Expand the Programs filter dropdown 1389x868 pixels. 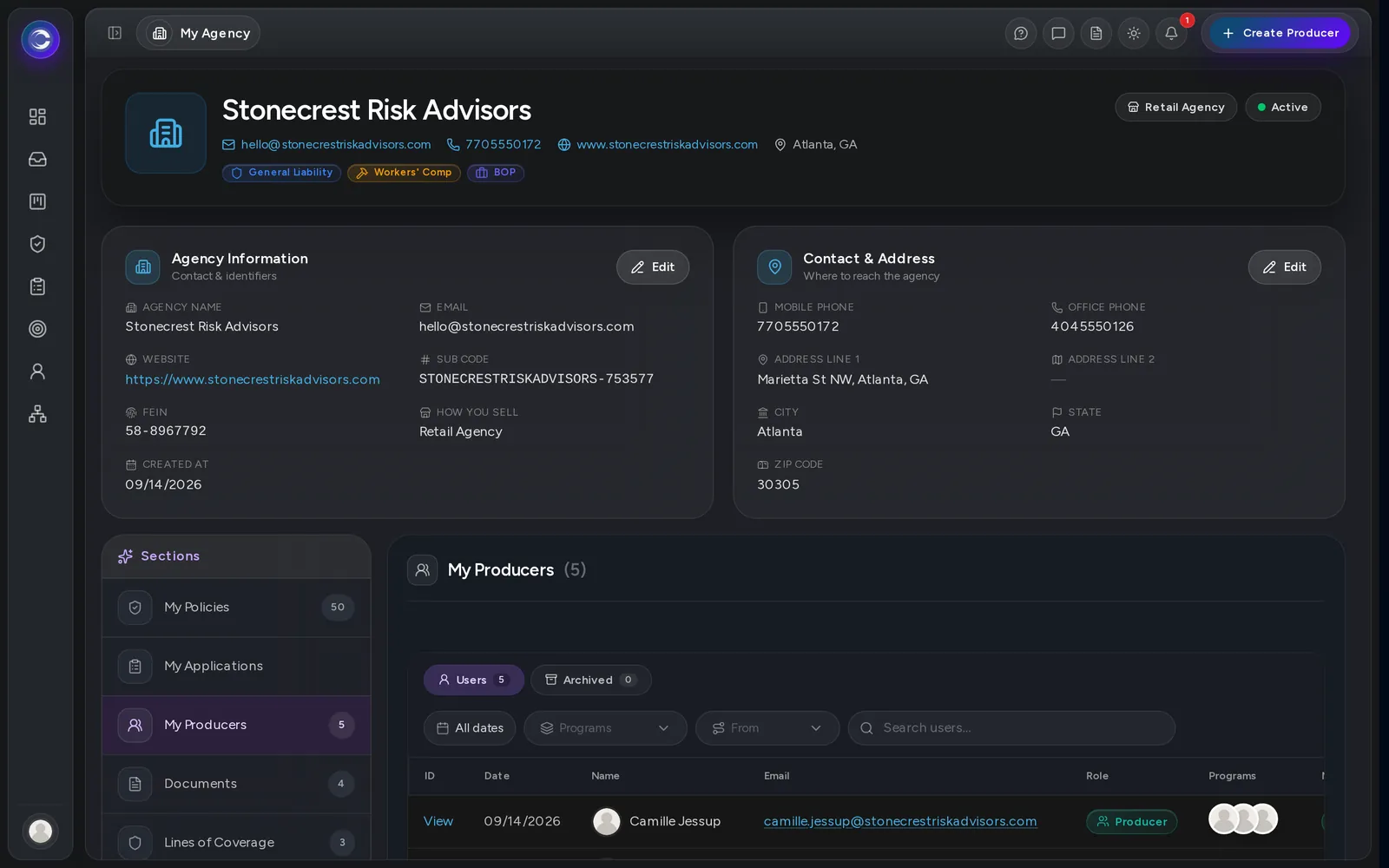click(x=605, y=728)
